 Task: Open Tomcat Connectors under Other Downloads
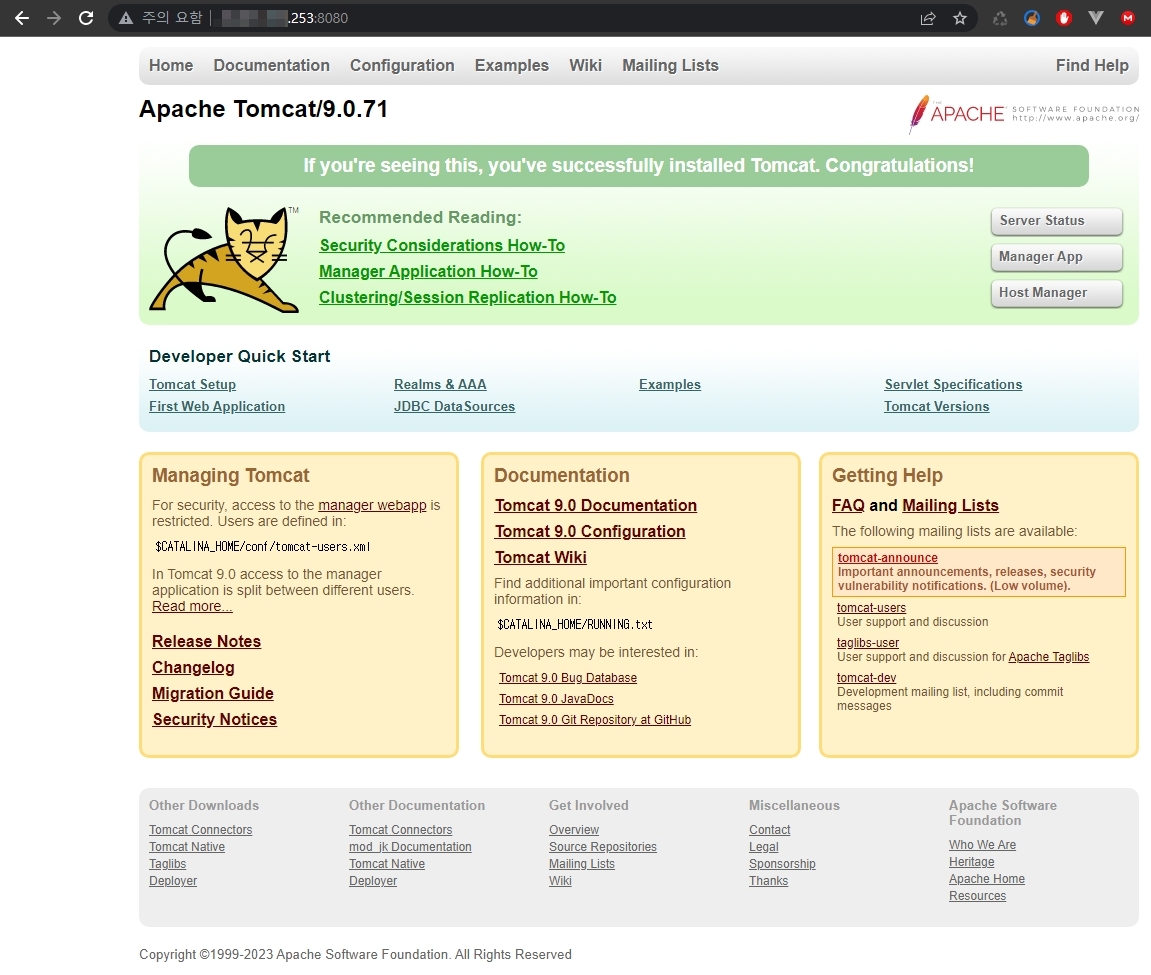pos(200,830)
